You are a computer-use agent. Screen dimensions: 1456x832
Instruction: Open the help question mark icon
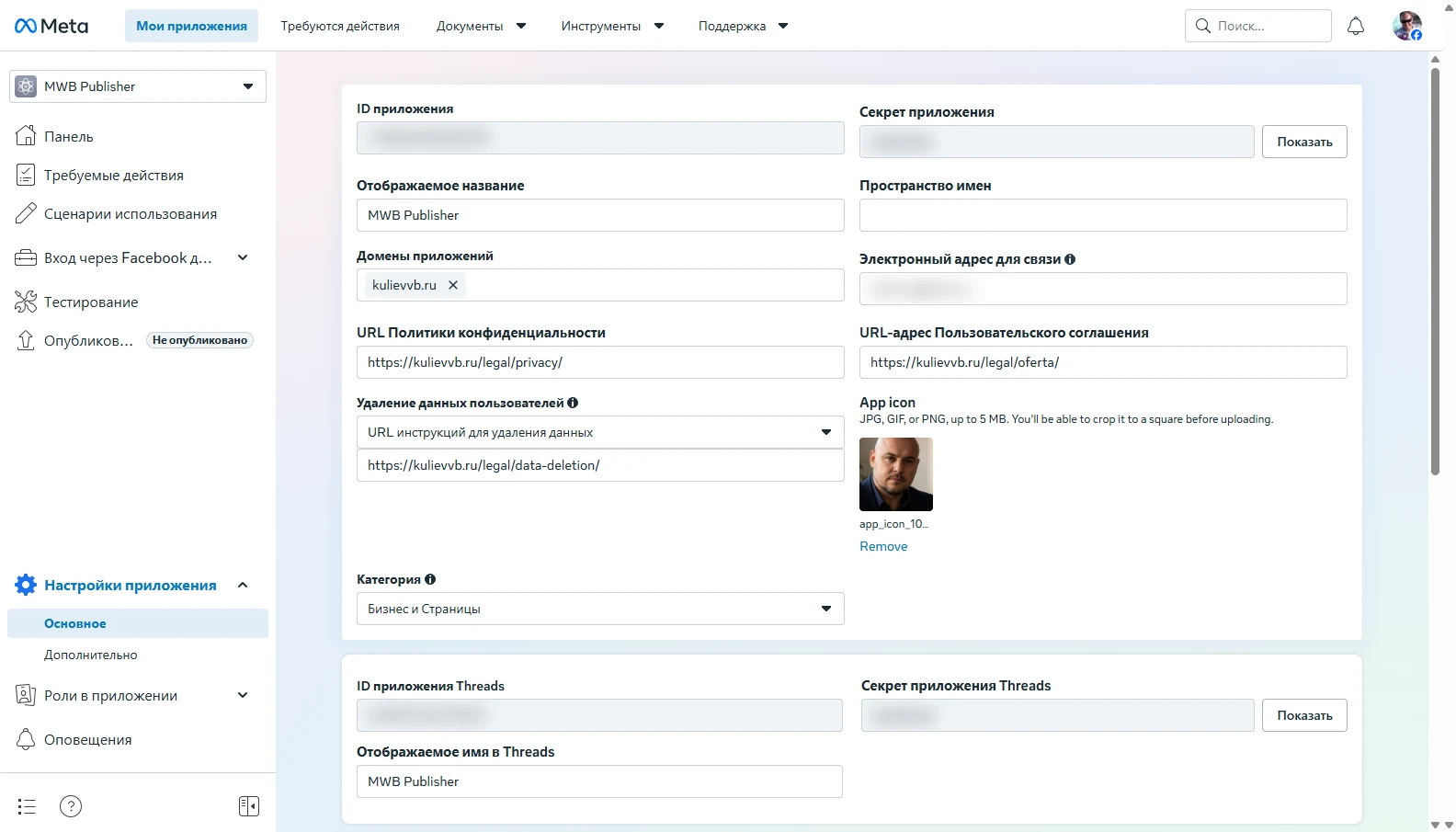[71, 806]
